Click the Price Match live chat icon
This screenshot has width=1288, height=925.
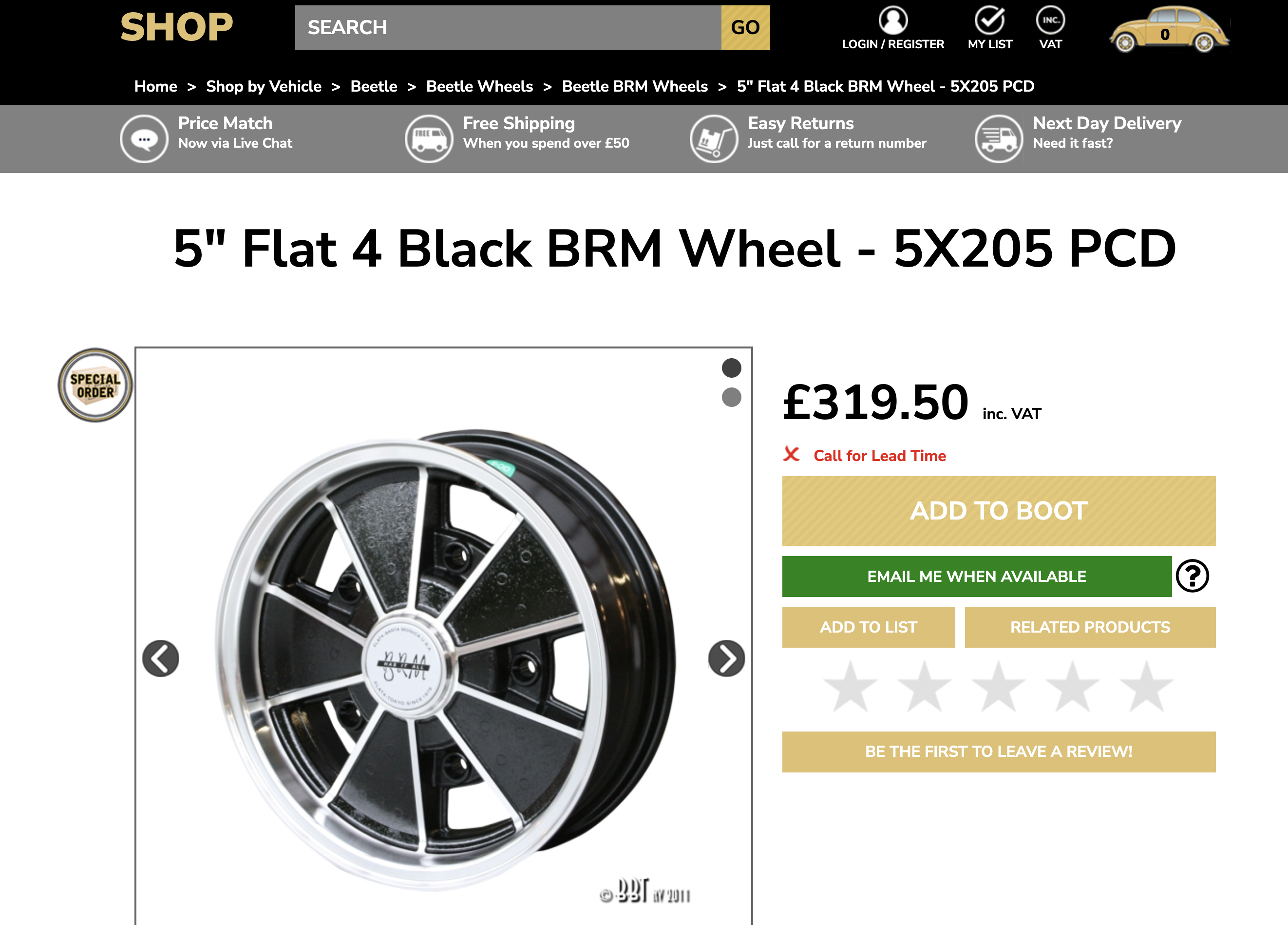pos(144,138)
